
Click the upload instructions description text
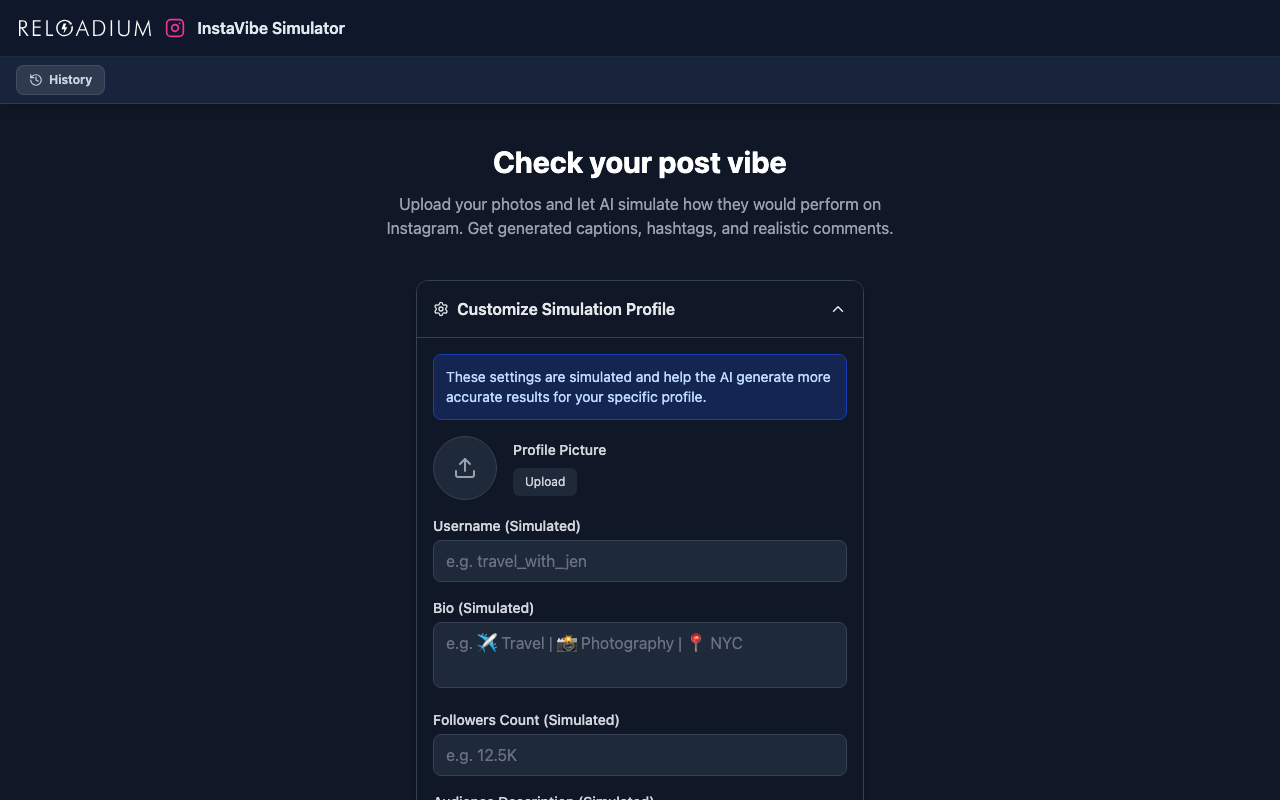(640, 216)
